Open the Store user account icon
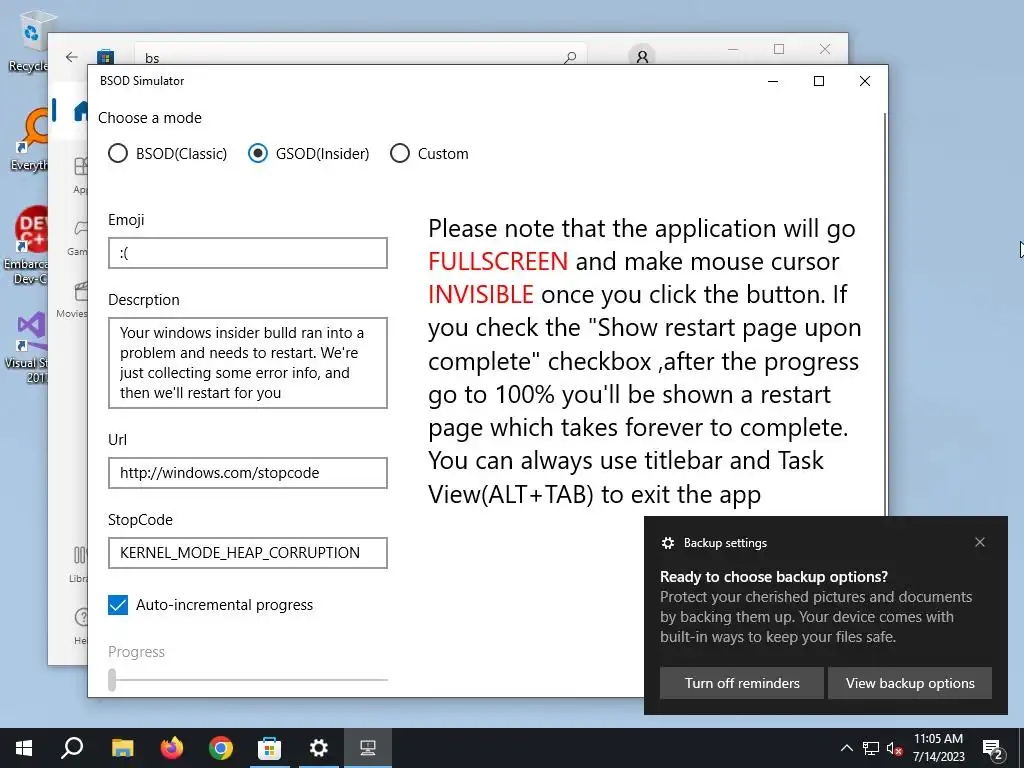Image resolution: width=1024 pixels, height=768 pixels. [642, 57]
